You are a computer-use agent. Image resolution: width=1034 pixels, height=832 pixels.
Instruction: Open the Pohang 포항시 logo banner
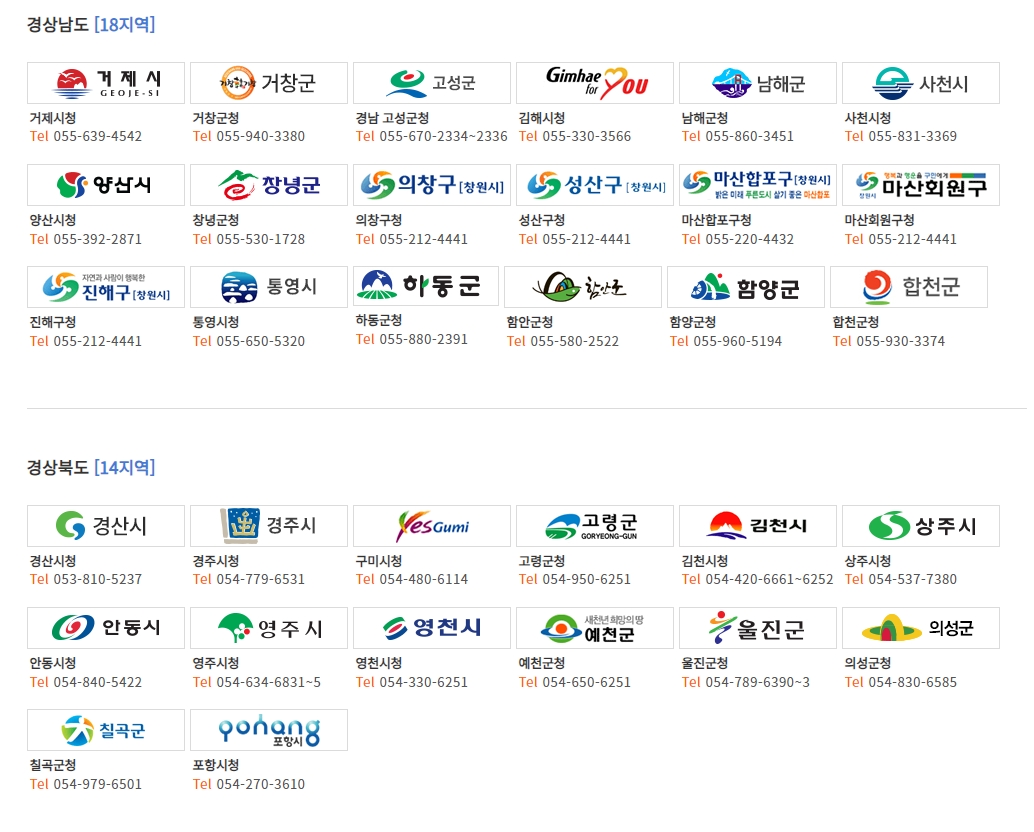click(x=269, y=730)
